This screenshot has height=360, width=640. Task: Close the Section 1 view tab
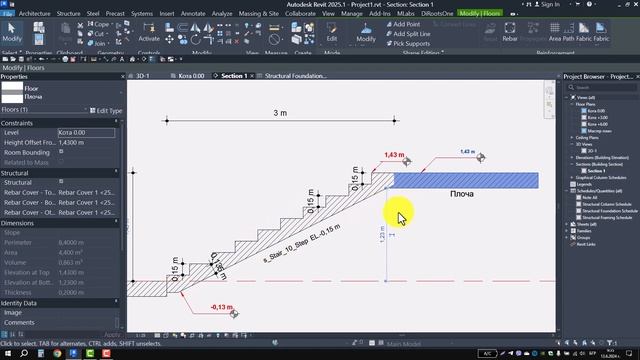pos(252,76)
